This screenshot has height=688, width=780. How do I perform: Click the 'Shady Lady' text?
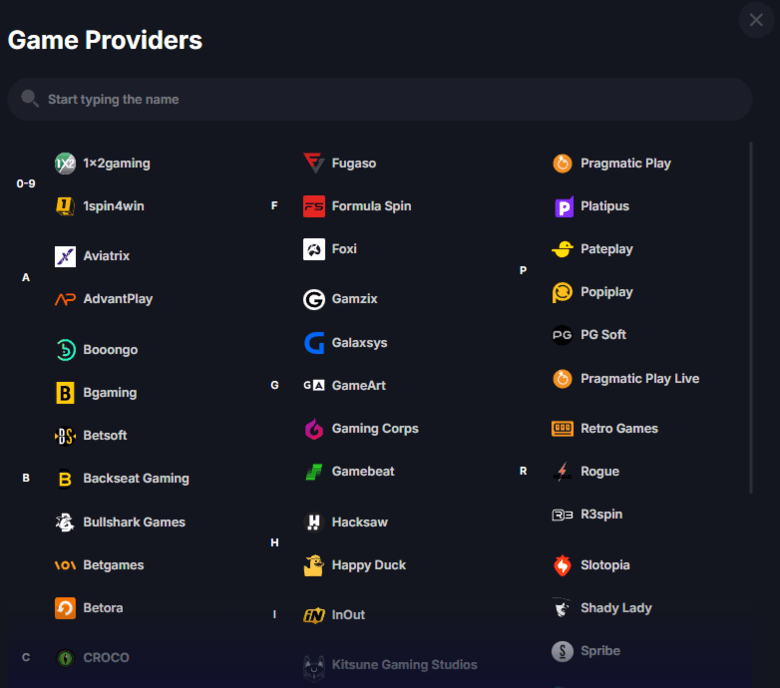(616, 608)
